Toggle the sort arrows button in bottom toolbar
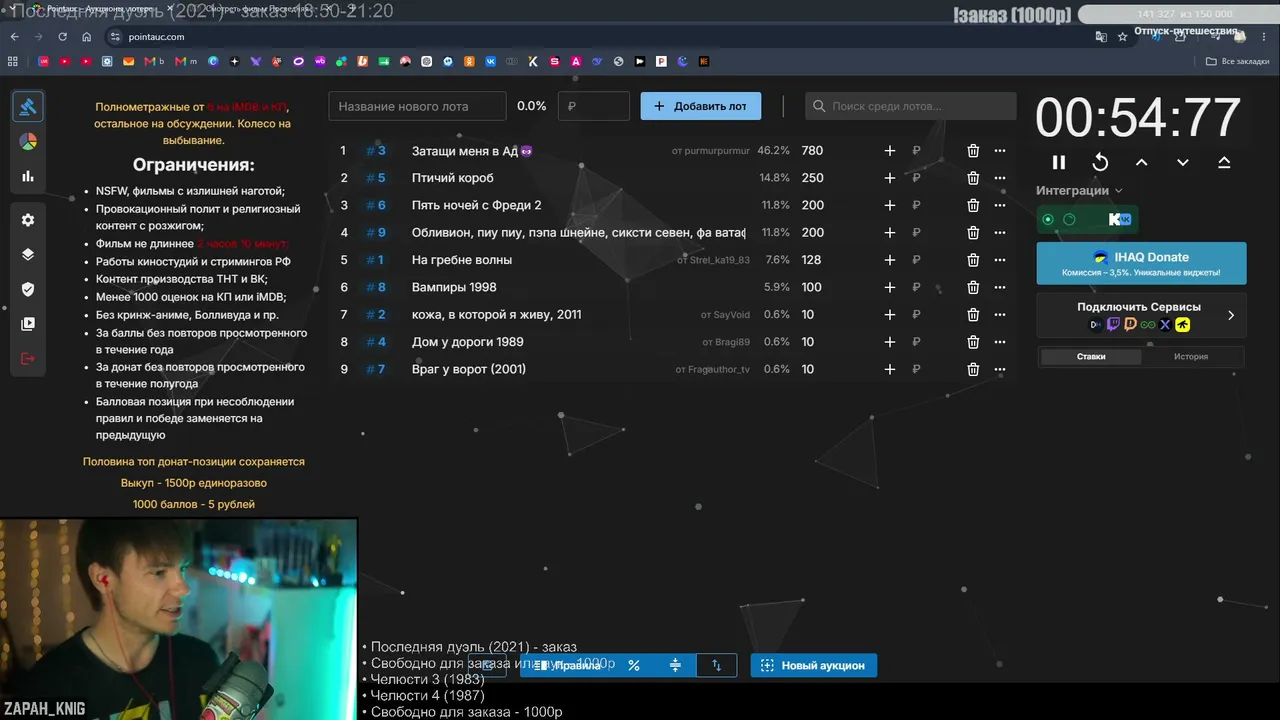 pos(716,665)
